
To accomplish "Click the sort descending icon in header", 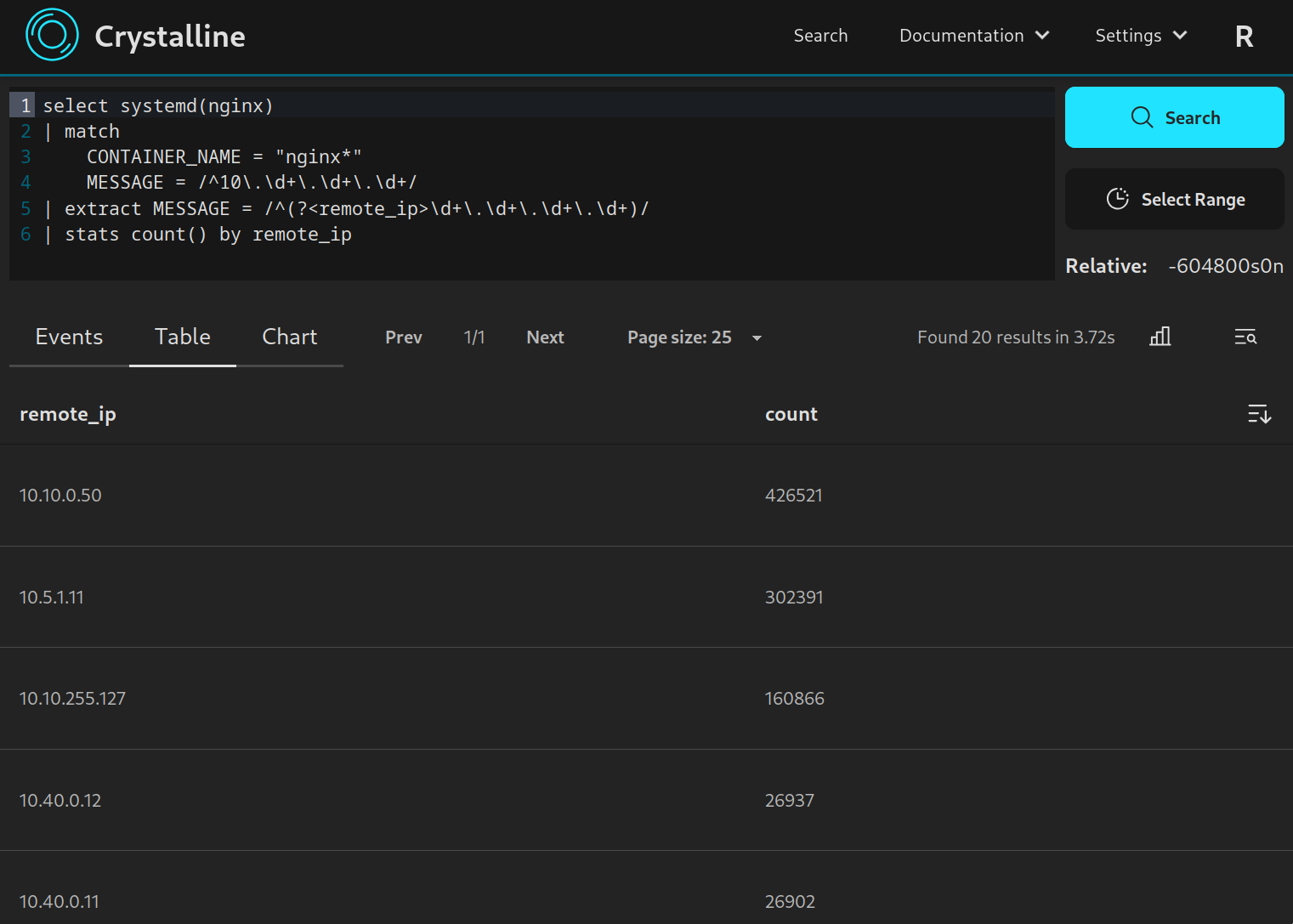I will coord(1259,414).
